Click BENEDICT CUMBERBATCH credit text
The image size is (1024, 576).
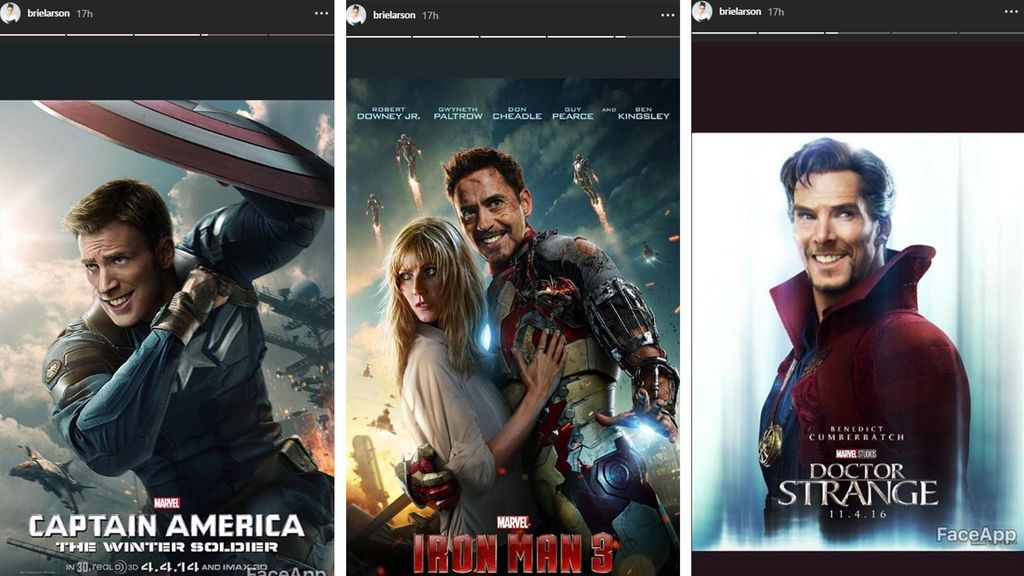[857, 433]
